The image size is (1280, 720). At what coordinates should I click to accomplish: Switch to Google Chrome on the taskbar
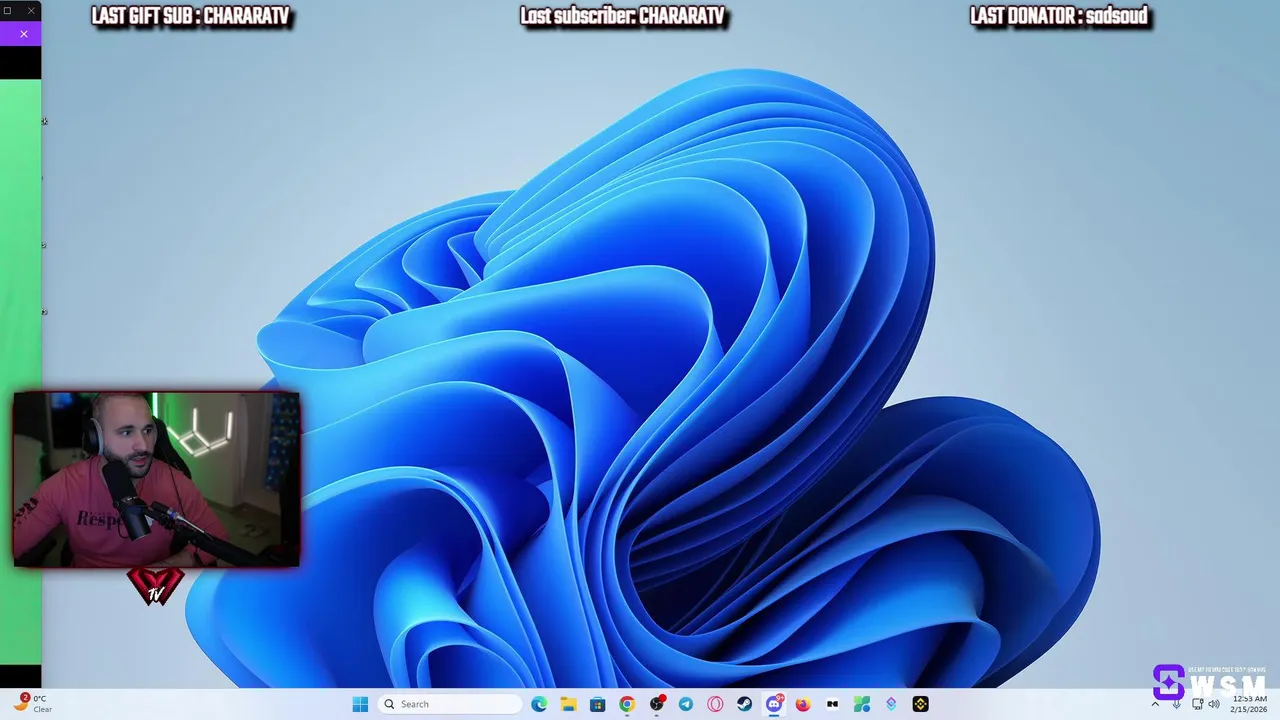(x=627, y=704)
